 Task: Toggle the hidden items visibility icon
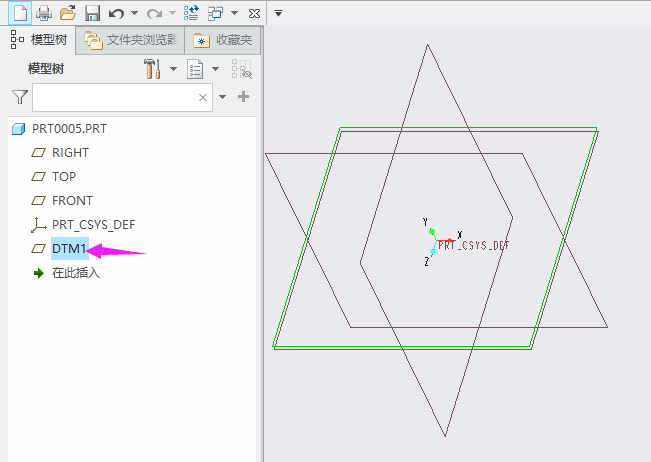click(x=242, y=69)
